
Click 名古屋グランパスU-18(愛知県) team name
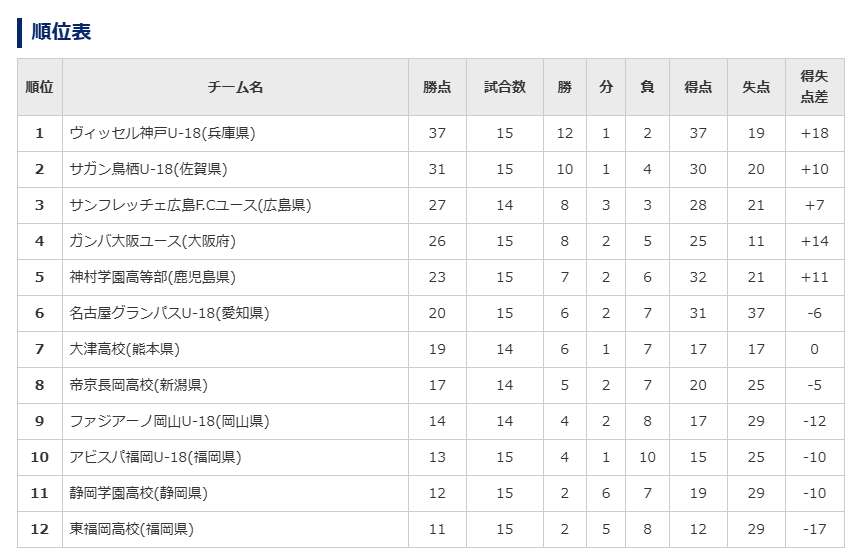(x=169, y=313)
